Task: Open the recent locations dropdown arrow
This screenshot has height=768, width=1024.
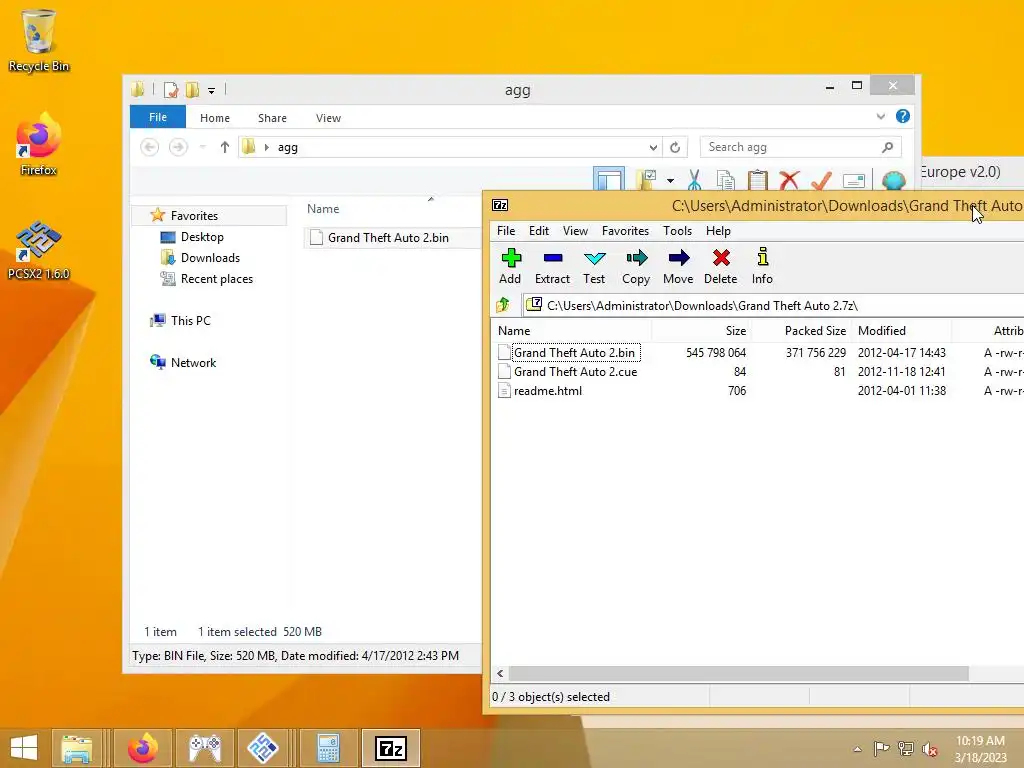Action: 202,148
